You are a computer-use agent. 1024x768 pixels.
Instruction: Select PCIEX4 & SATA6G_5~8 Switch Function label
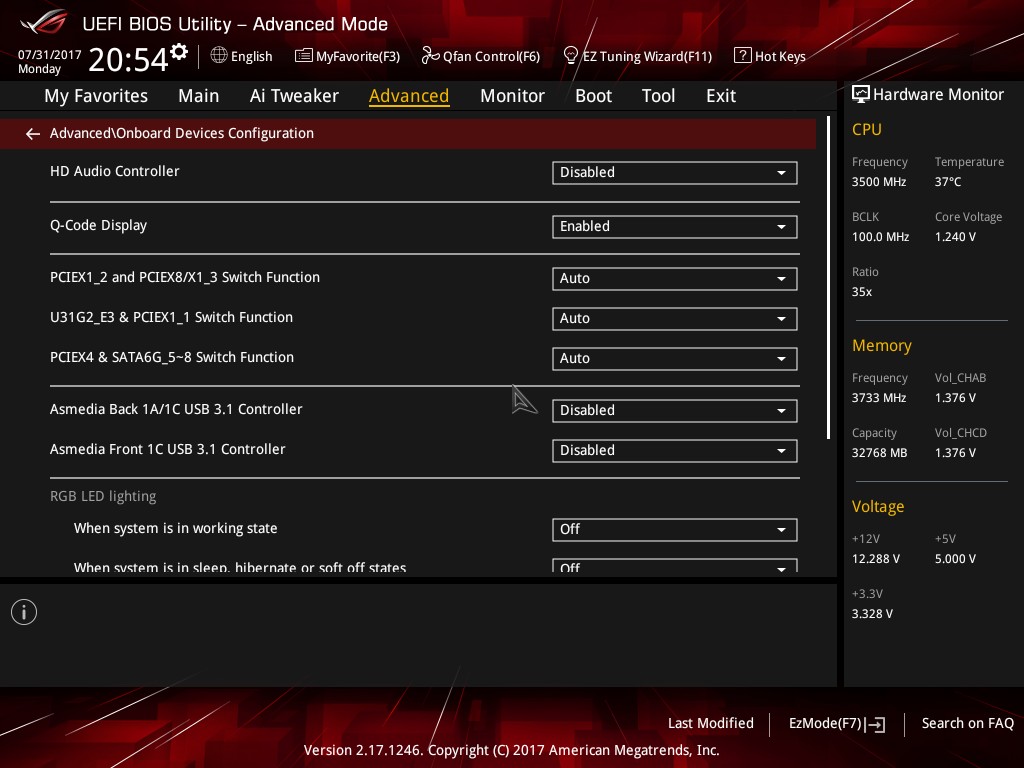click(x=172, y=357)
